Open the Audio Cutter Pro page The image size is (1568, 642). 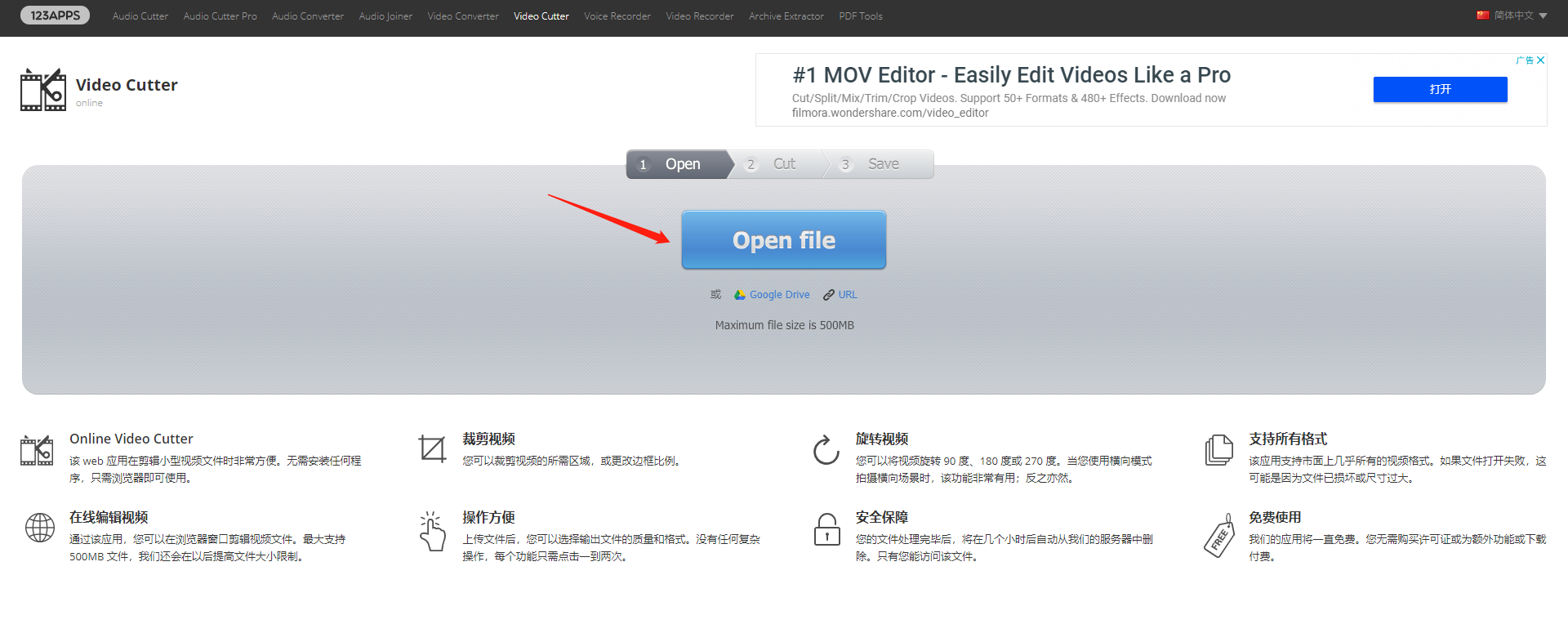point(220,16)
